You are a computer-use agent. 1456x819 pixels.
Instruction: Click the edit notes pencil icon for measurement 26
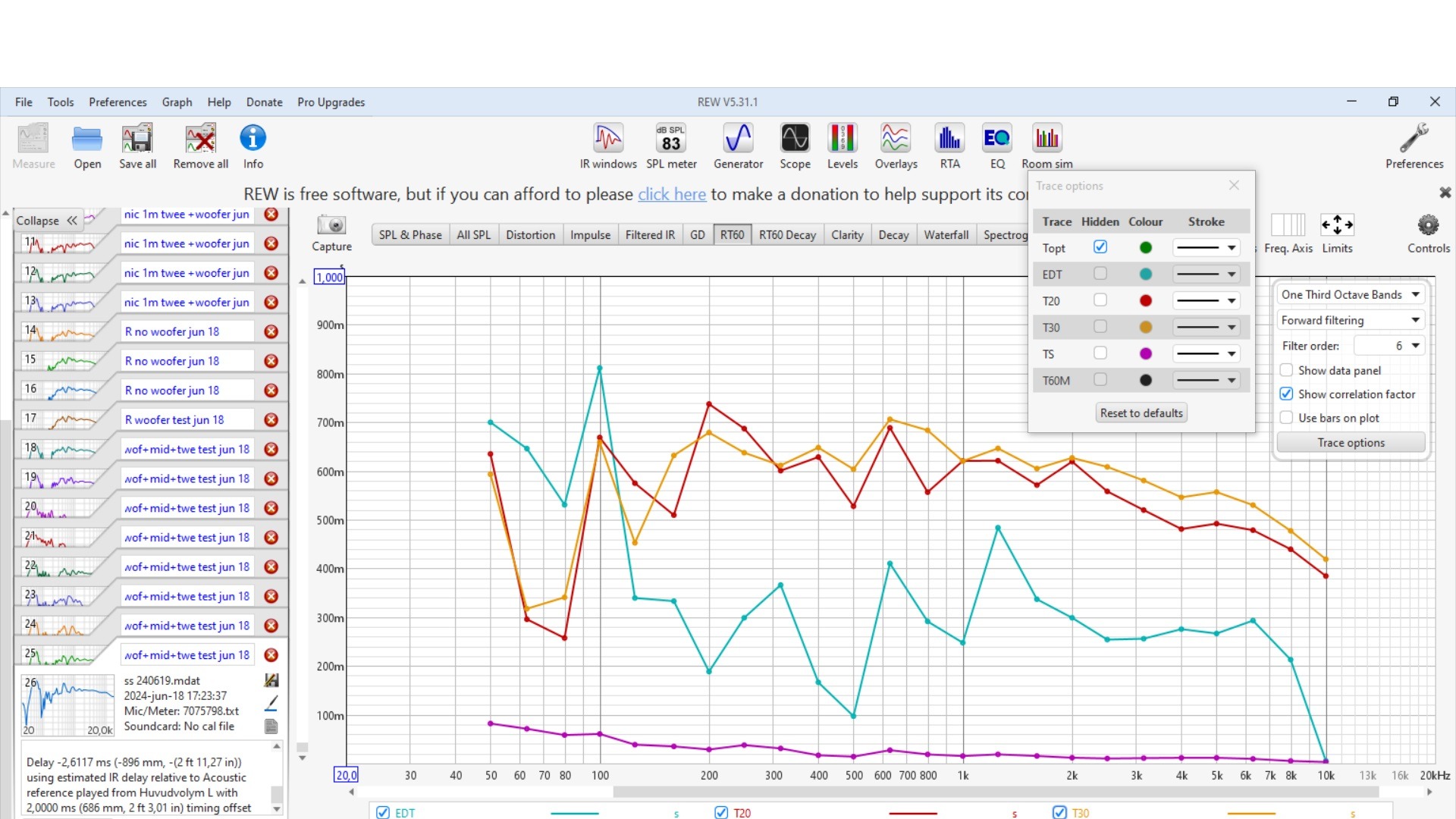click(x=271, y=703)
